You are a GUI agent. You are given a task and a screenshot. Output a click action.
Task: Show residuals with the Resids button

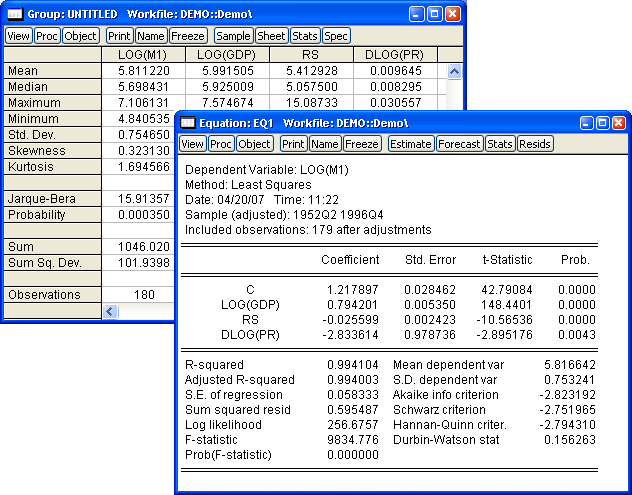[534, 144]
